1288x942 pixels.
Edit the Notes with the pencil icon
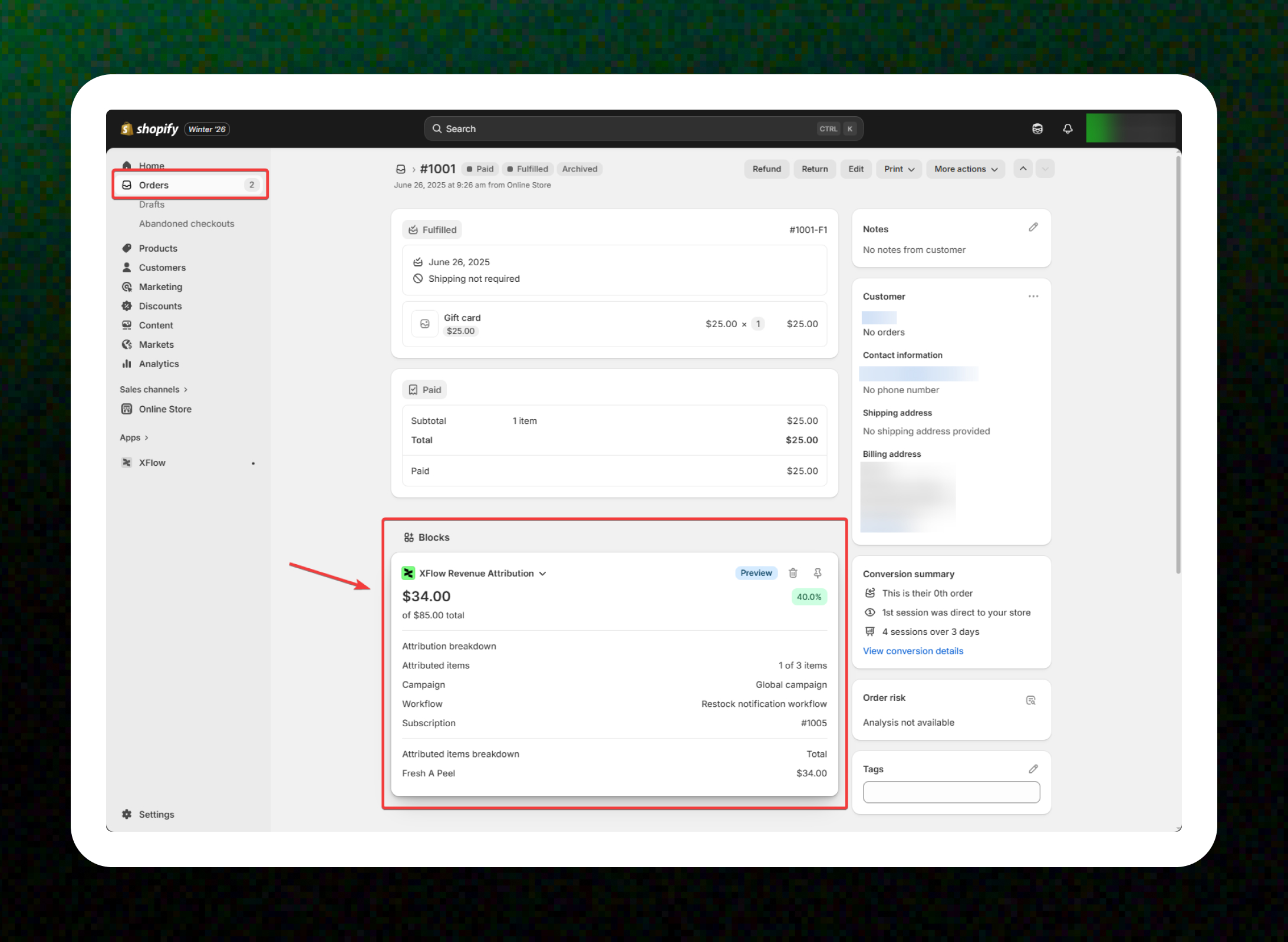(x=1033, y=228)
